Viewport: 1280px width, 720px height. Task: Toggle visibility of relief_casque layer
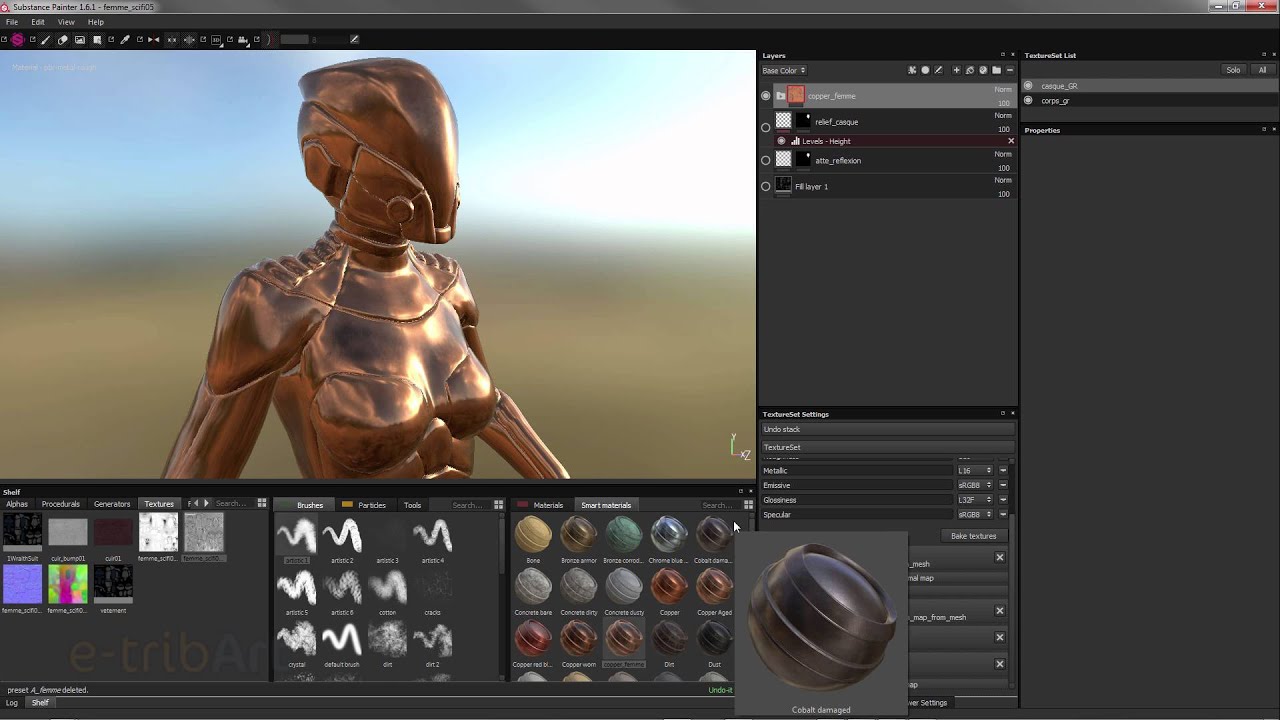[x=766, y=127]
